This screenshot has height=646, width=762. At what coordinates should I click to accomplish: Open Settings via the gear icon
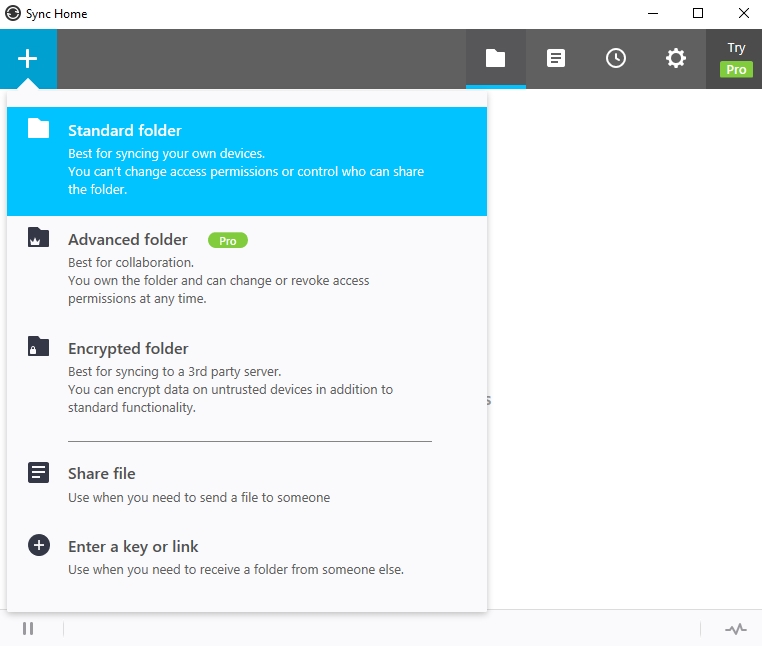[x=676, y=59]
